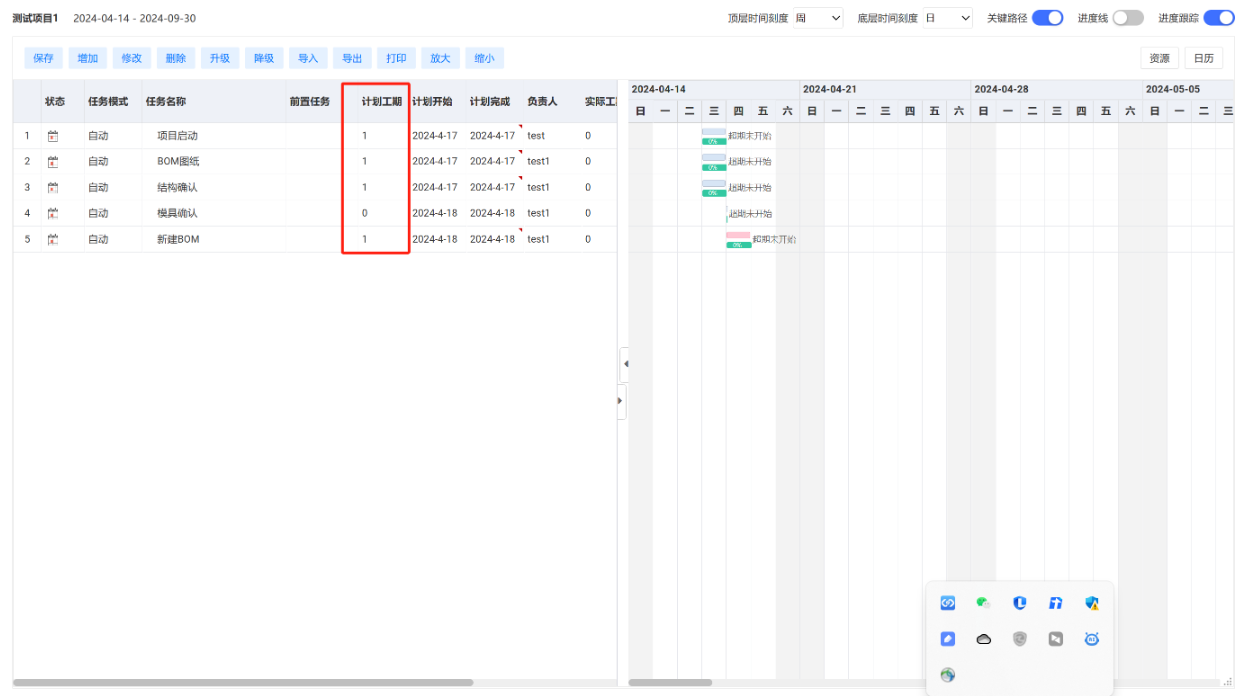
Task: Click the globe network tray icon
Action: tap(948, 675)
